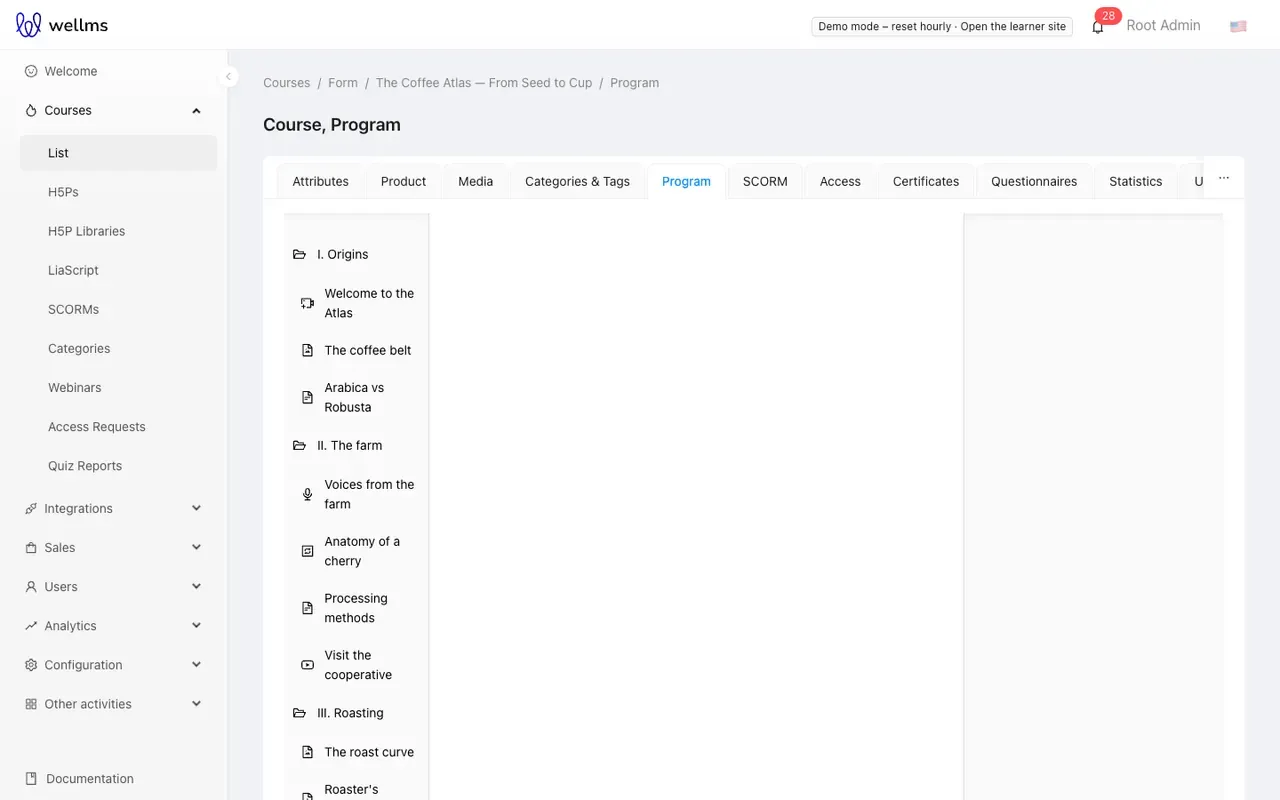Viewport: 1280px width, 800px height.
Task: Click folder icon of I. Origins
Action: [x=299, y=254]
